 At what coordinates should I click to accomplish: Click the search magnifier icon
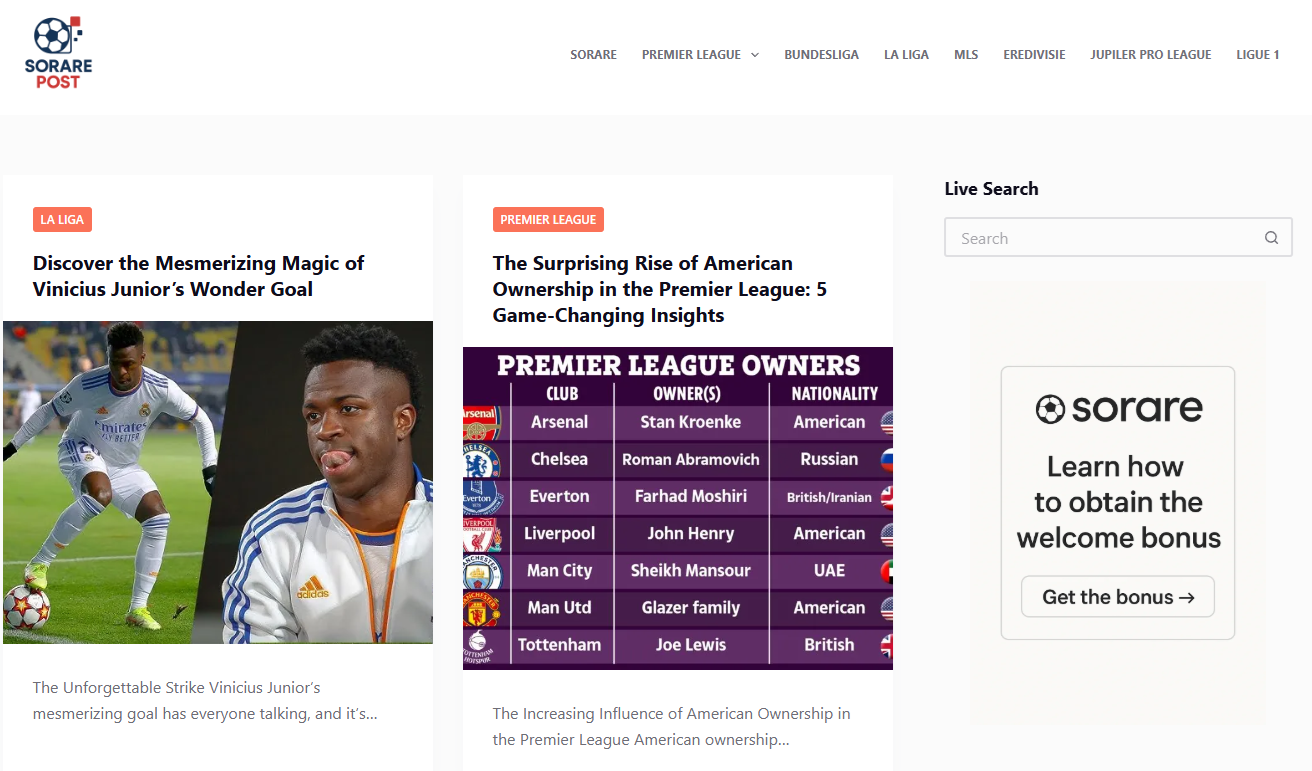coord(1271,238)
